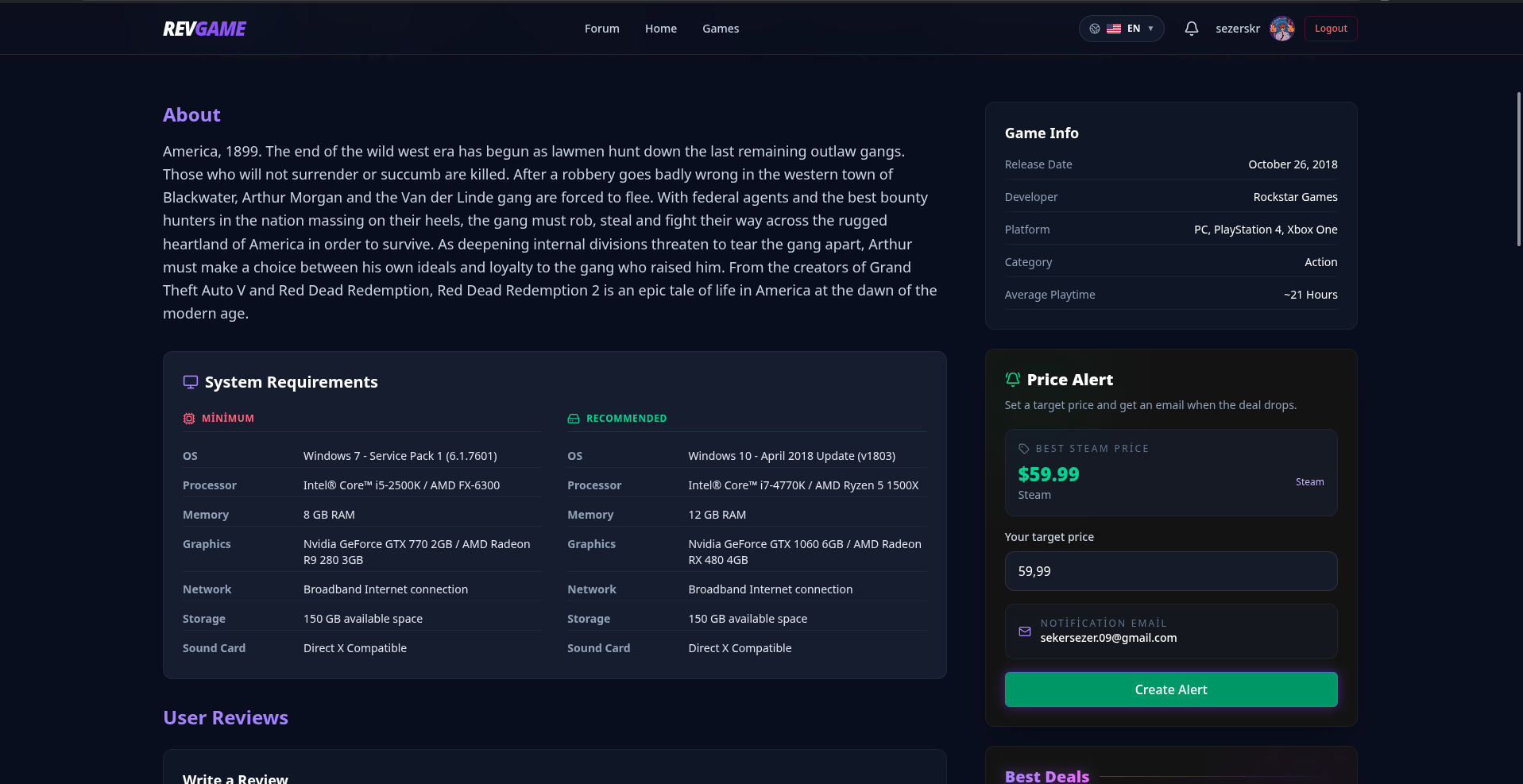1523x784 pixels.
Task: Click the RECOMMENDED section label
Action: point(626,419)
